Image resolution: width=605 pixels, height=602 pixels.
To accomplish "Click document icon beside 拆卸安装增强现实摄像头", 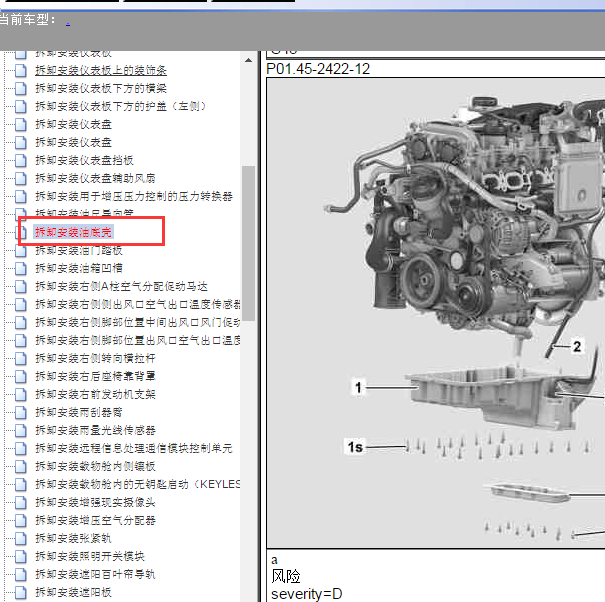I will point(20,502).
